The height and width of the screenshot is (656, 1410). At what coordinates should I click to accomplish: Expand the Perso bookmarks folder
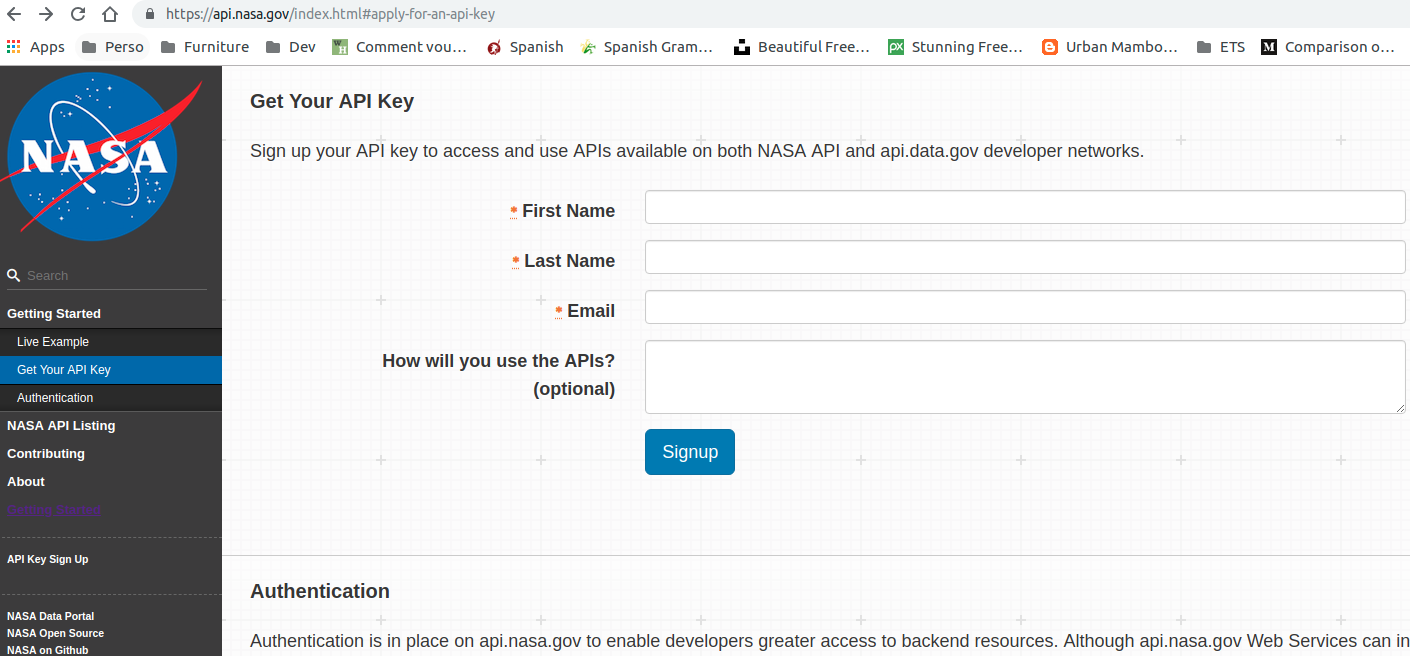coord(113,47)
